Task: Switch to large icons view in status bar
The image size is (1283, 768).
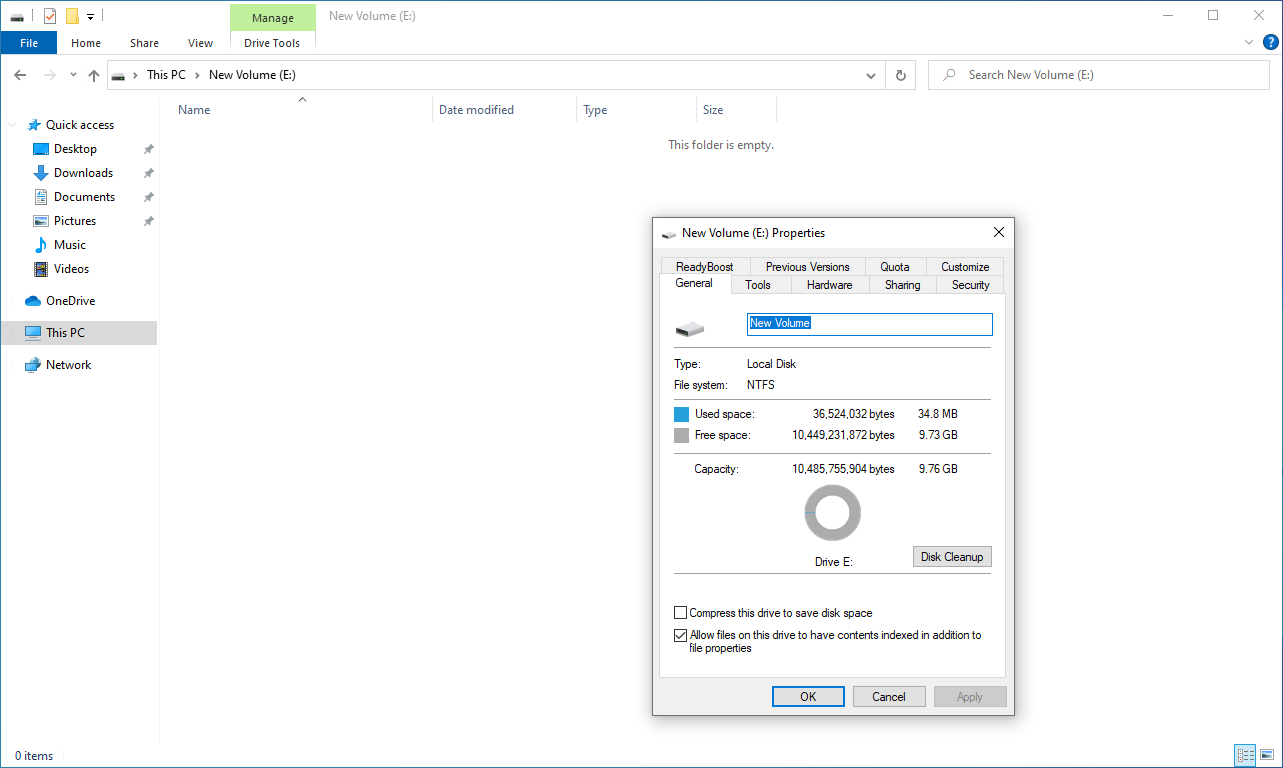Action: 1266,755
